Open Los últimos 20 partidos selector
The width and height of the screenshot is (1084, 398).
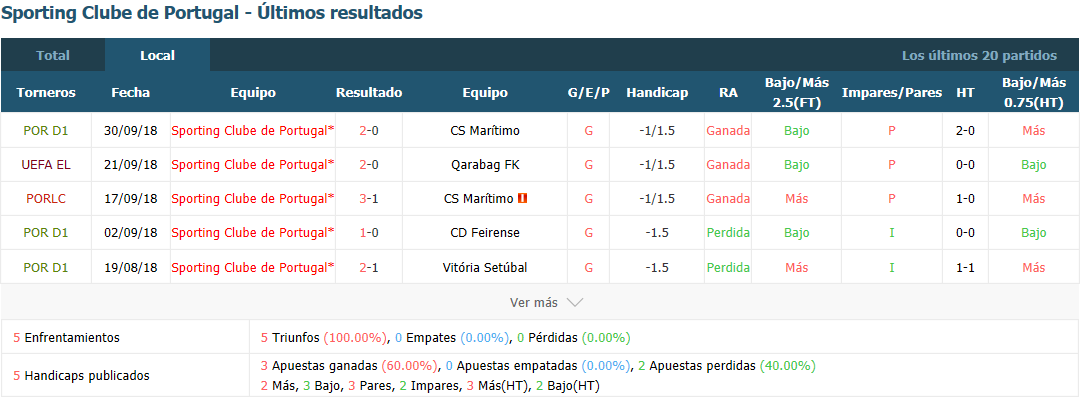(x=979, y=55)
